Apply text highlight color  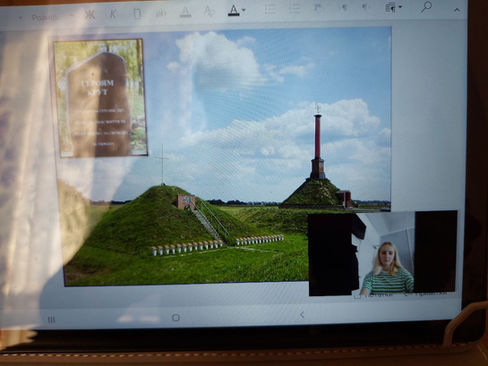point(185,12)
